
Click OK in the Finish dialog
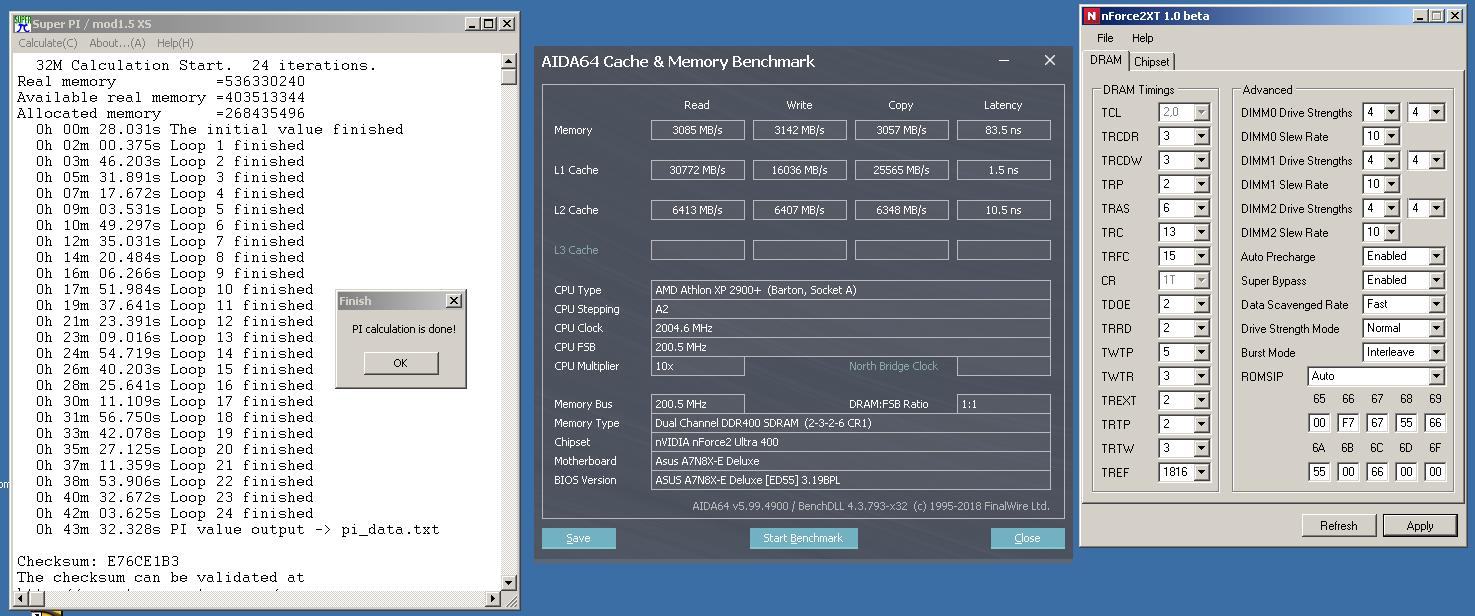tap(400, 363)
